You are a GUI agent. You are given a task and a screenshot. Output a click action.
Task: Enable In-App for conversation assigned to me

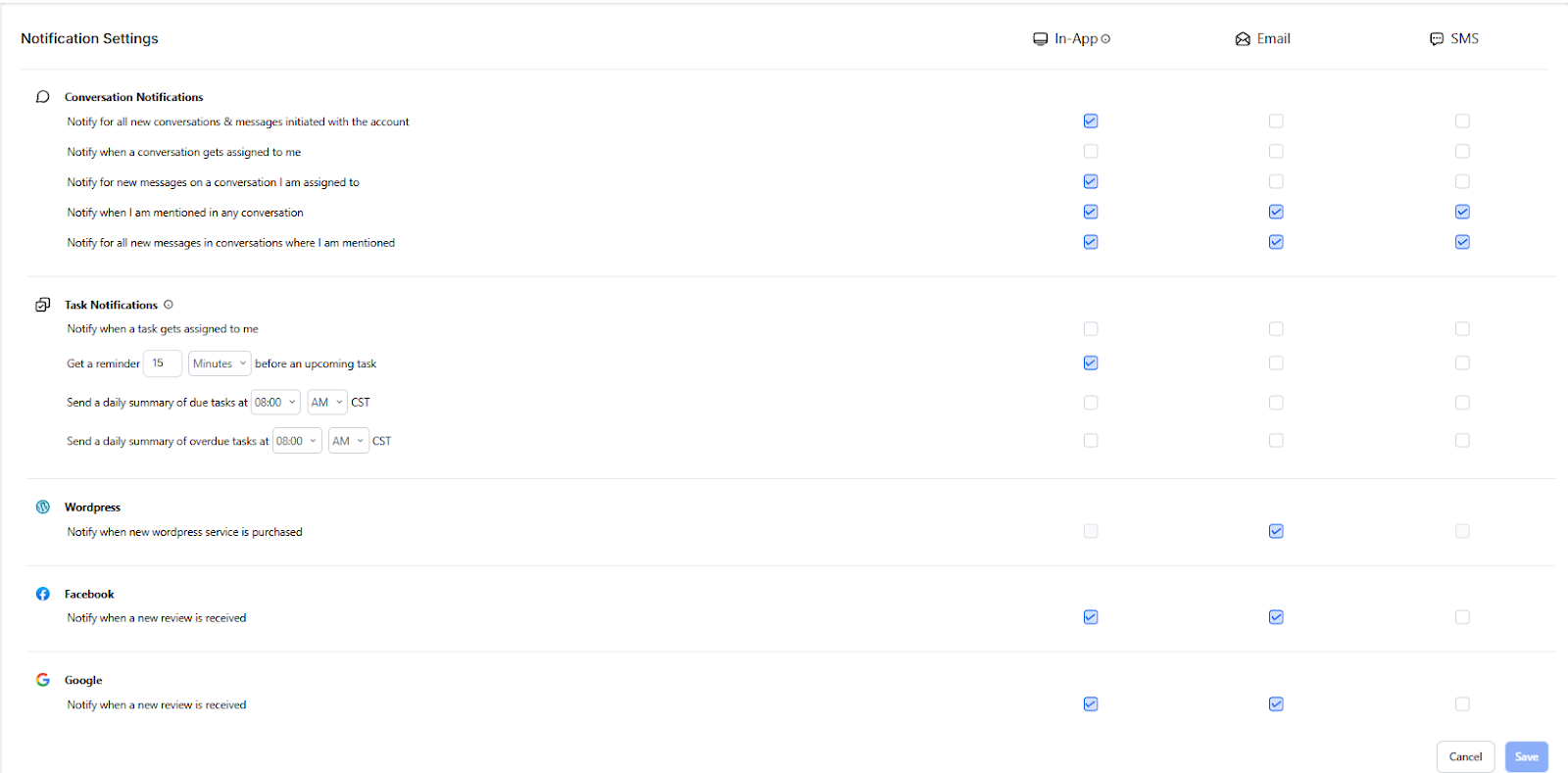point(1091,152)
